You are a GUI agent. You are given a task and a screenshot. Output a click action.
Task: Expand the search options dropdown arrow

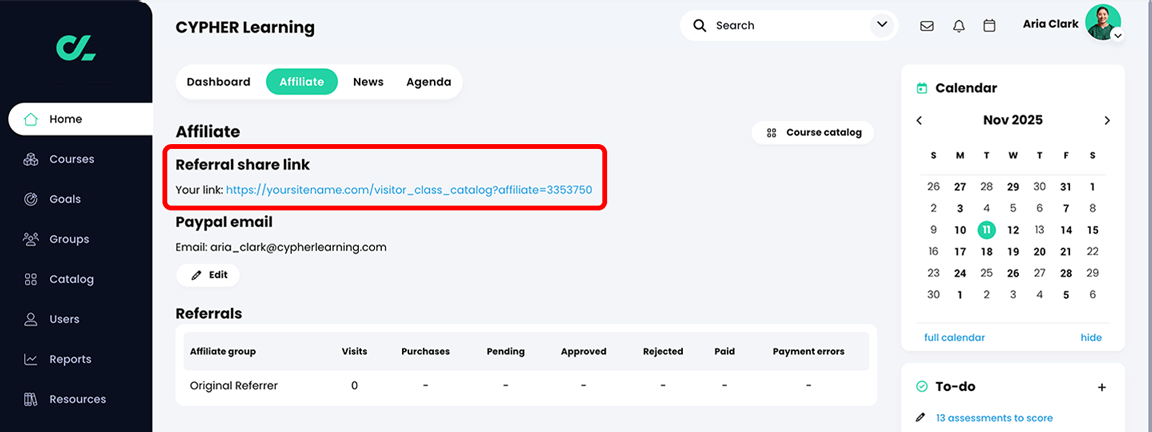click(x=881, y=26)
